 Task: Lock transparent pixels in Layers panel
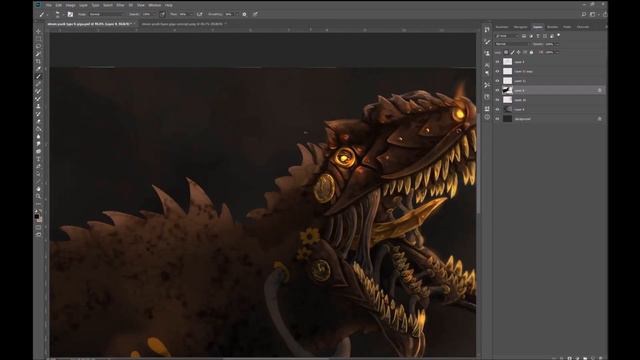[x=506, y=52]
